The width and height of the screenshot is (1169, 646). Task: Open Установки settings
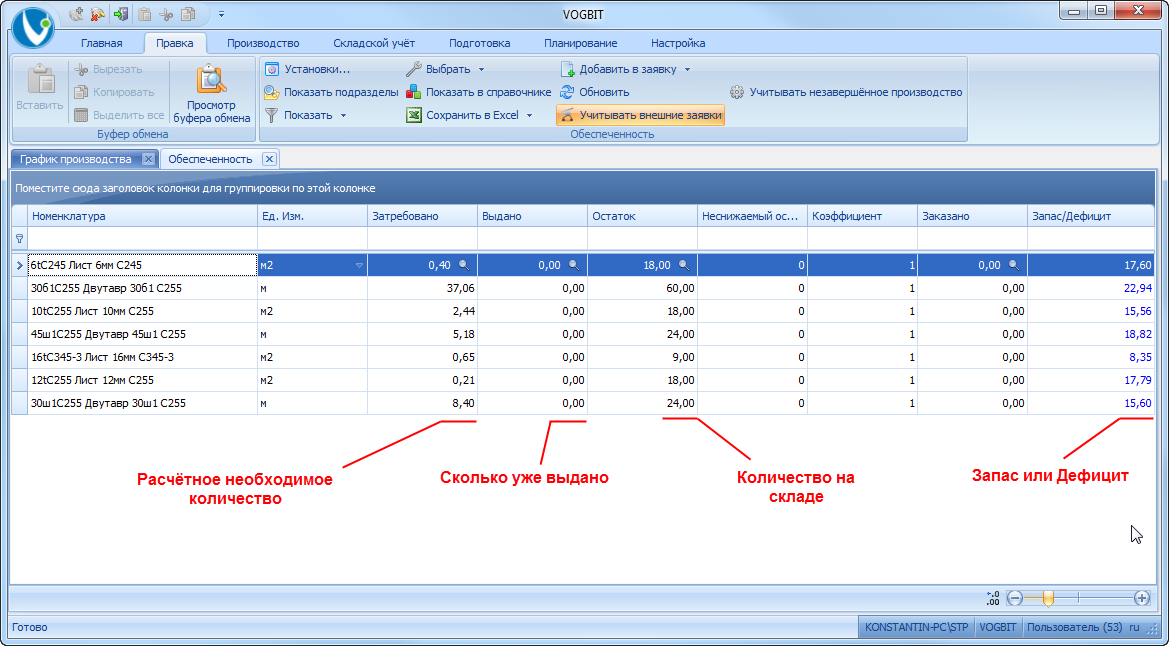308,69
